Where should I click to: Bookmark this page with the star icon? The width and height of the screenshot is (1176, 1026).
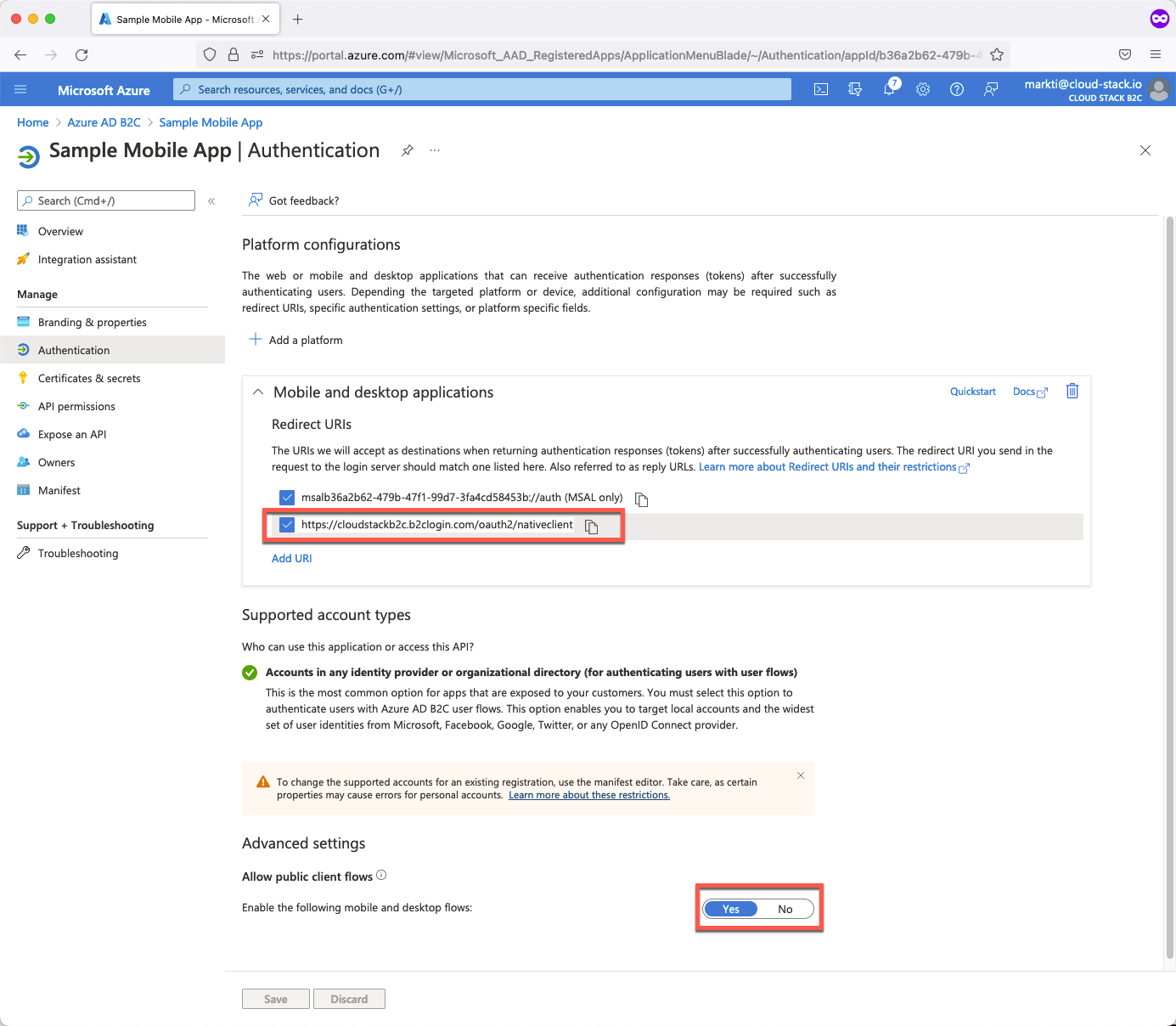[997, 55]
